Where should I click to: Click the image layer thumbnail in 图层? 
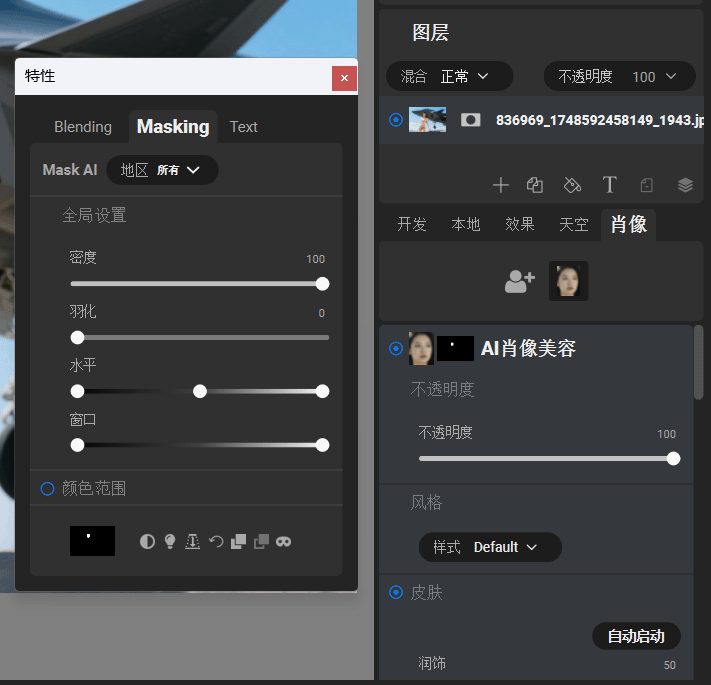coord(428,120)
